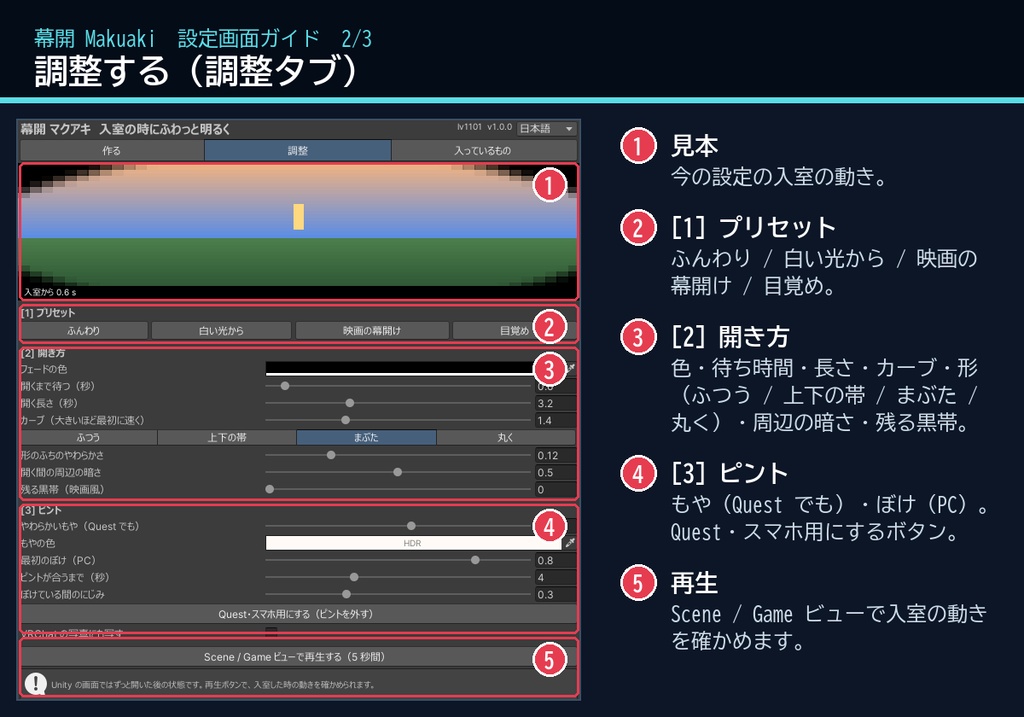Click the ぼけている間のにじみ slider handle
Screen dimensions: 1024x717
(x=346, y=594)
